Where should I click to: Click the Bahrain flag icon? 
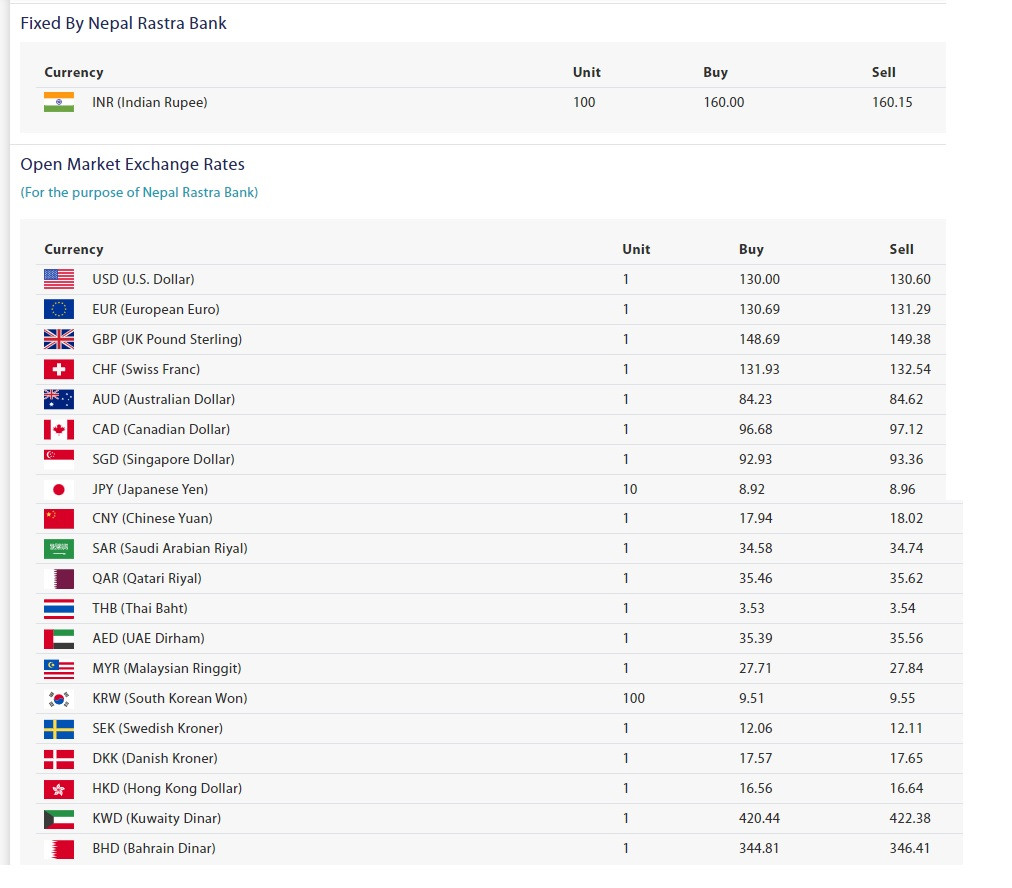click(x=59, y=849)
